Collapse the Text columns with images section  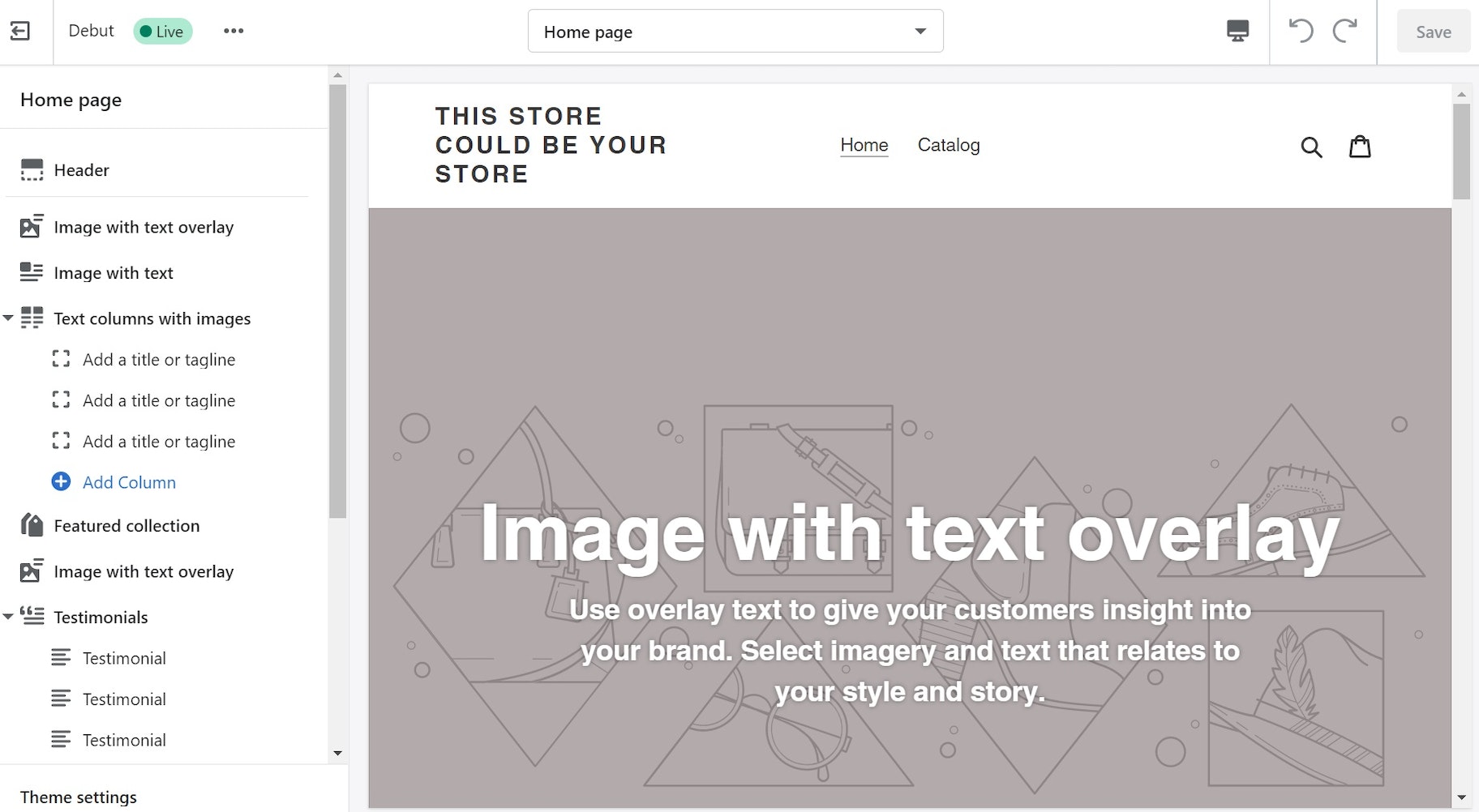click(x=8, y=318)
